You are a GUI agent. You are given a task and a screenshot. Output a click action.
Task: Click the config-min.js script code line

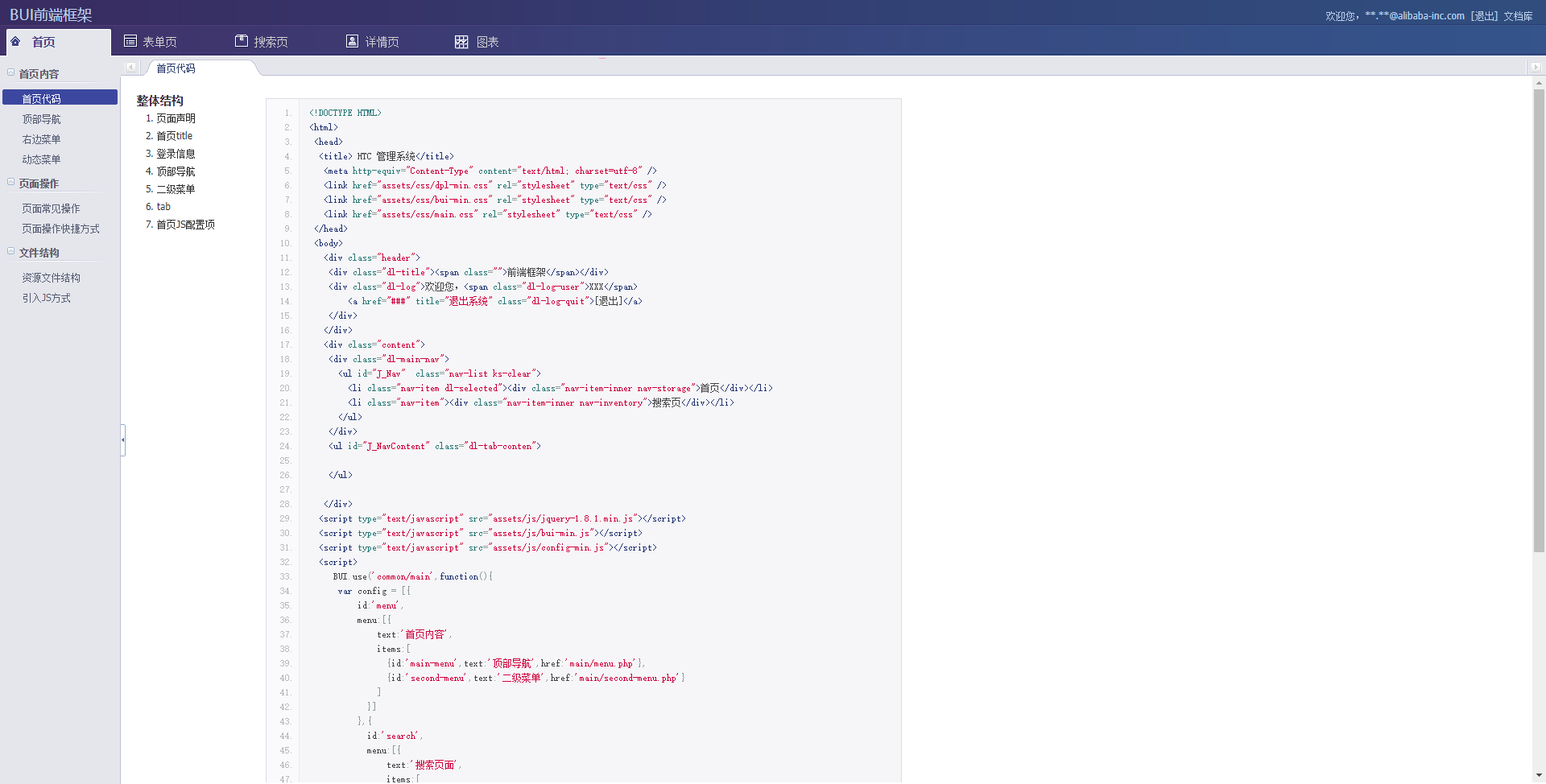[x=488, y=547]
